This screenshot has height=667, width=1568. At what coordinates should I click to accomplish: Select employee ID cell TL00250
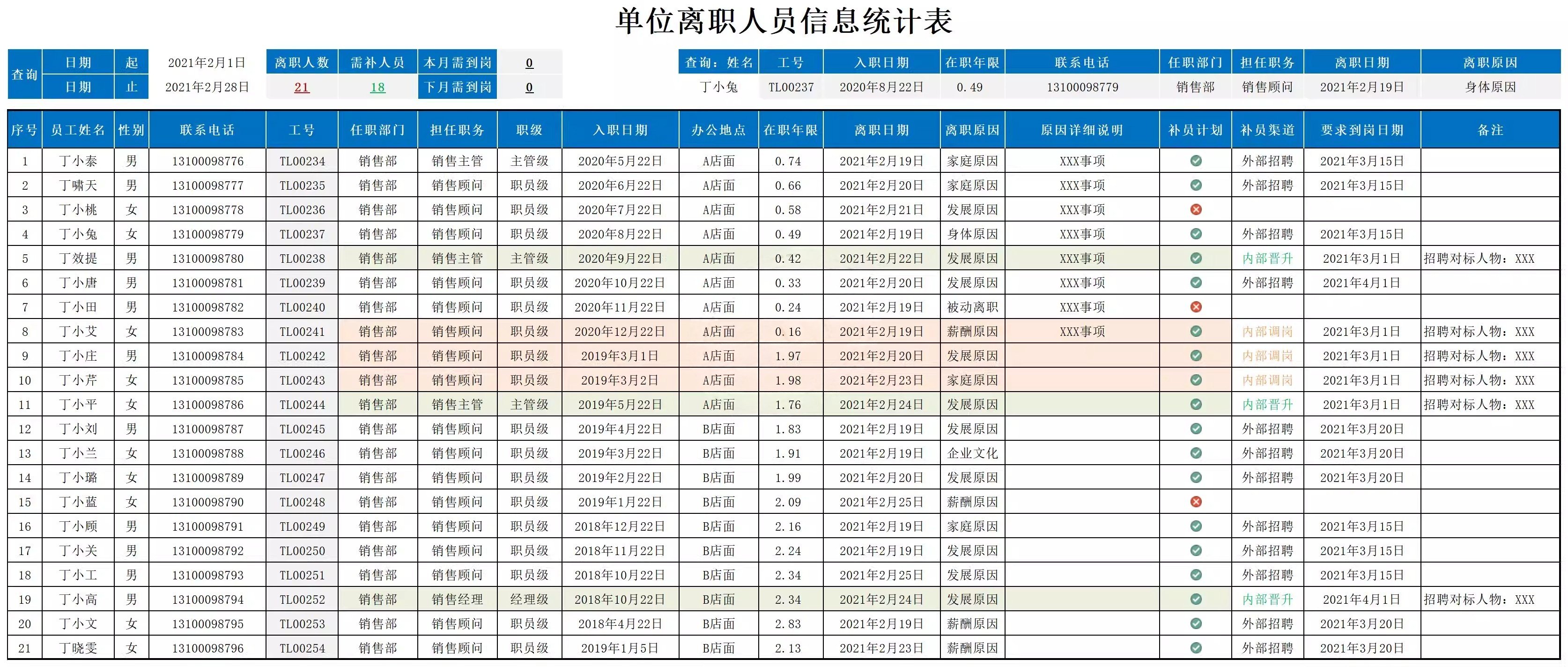(302, 550)
